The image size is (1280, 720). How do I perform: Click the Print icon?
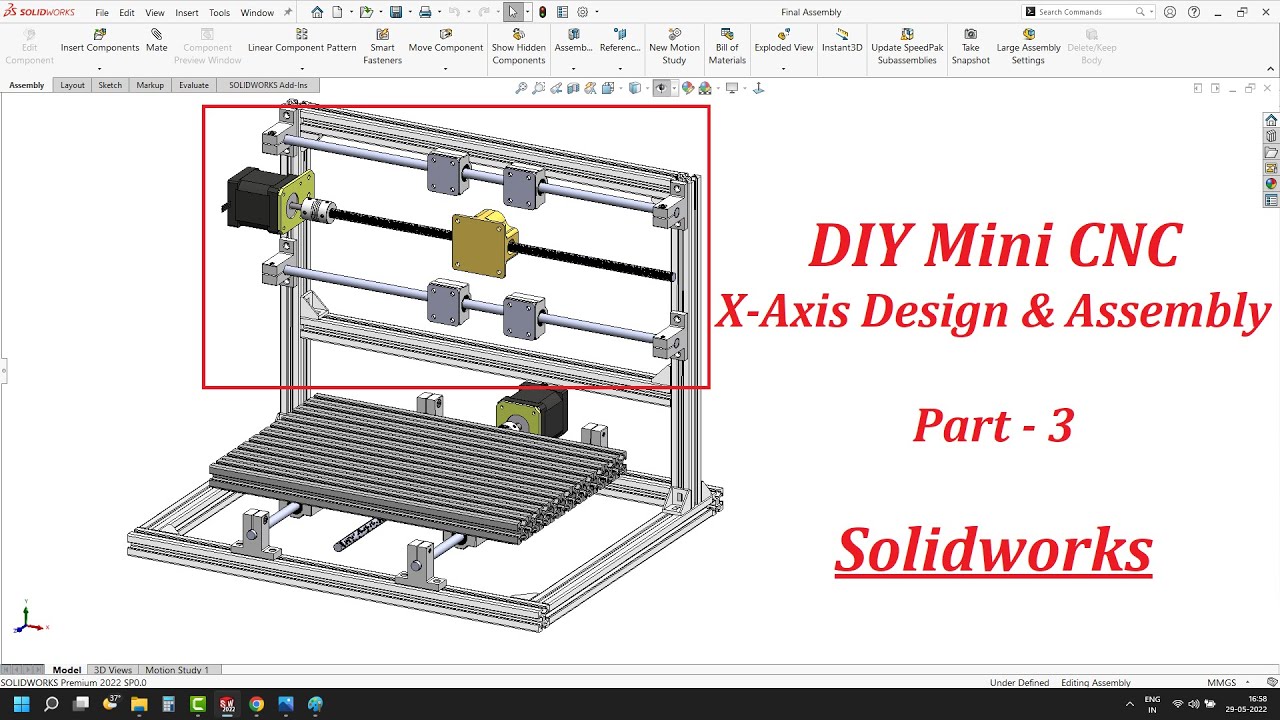click(425, 12)
